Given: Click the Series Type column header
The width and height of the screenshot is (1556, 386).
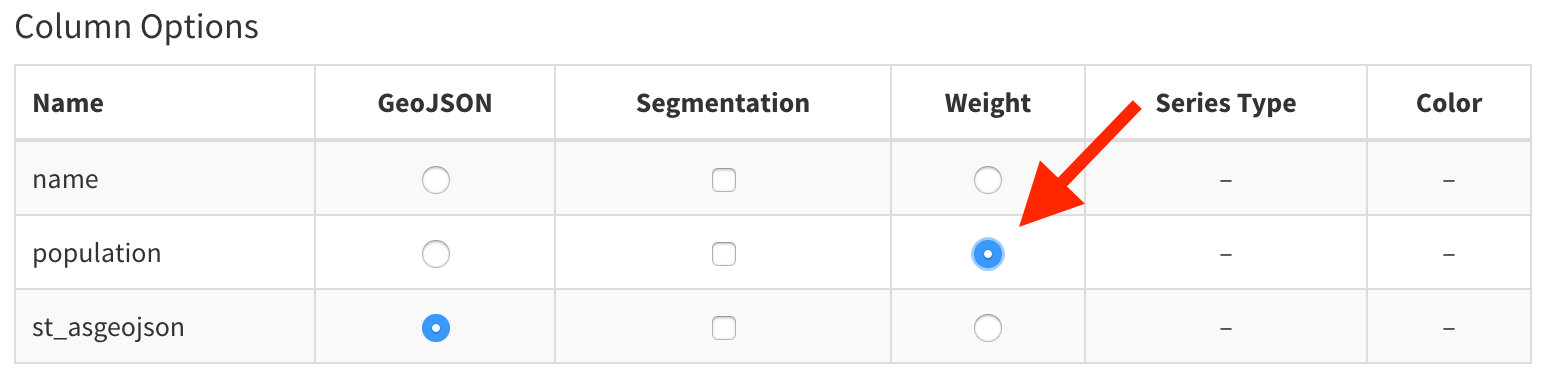Looking at the screenshot, I should coord(1226,103).
